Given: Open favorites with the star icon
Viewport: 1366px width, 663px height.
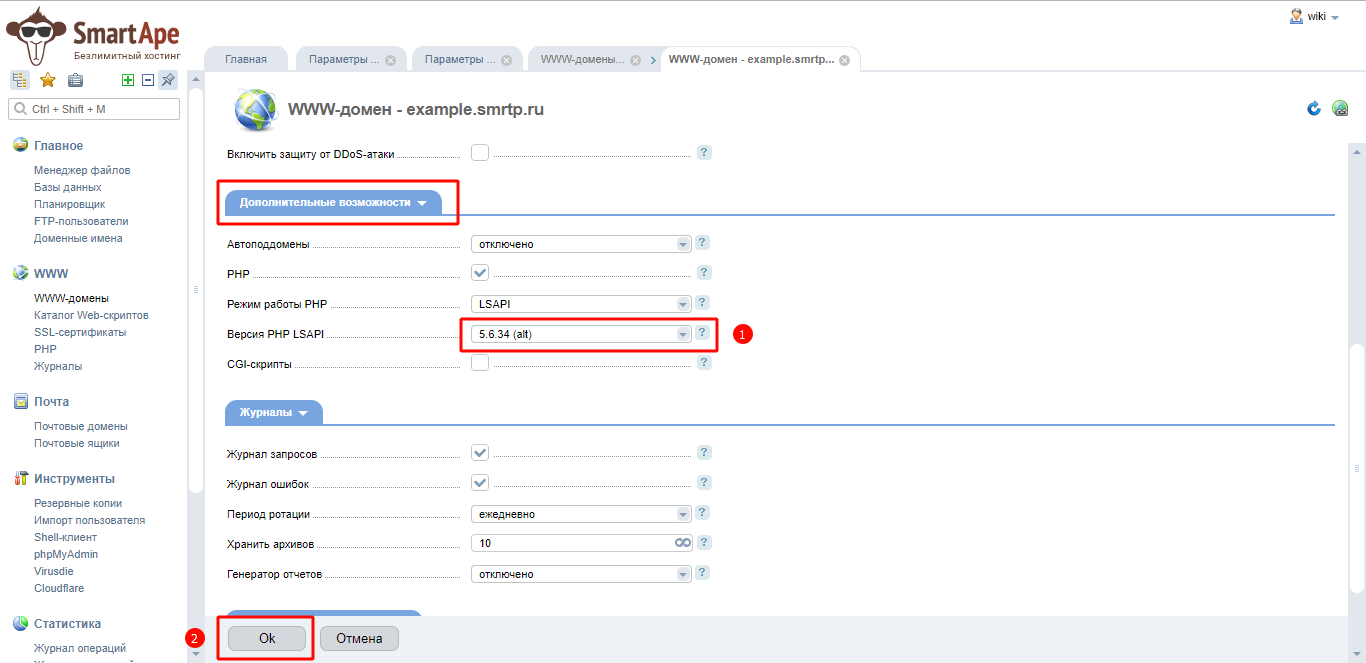Looking at the screenshot, I should click(x=47, y=81).
